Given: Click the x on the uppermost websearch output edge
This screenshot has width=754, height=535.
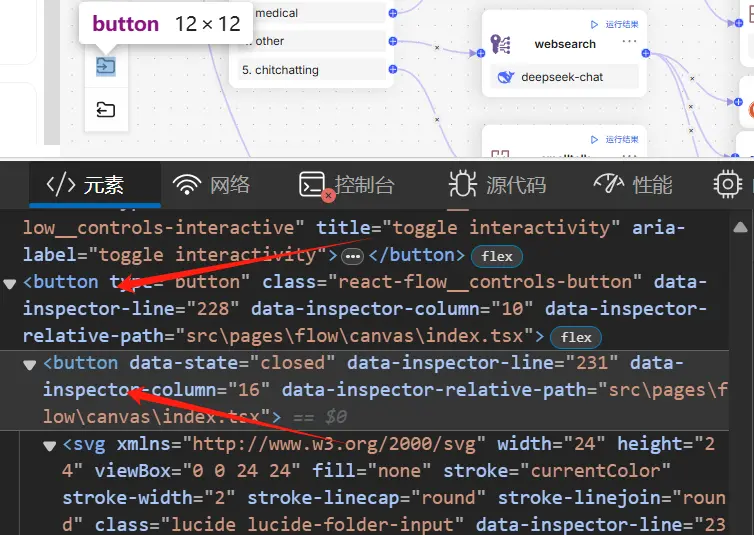Looking at the screenshot, I should point(692,78).
